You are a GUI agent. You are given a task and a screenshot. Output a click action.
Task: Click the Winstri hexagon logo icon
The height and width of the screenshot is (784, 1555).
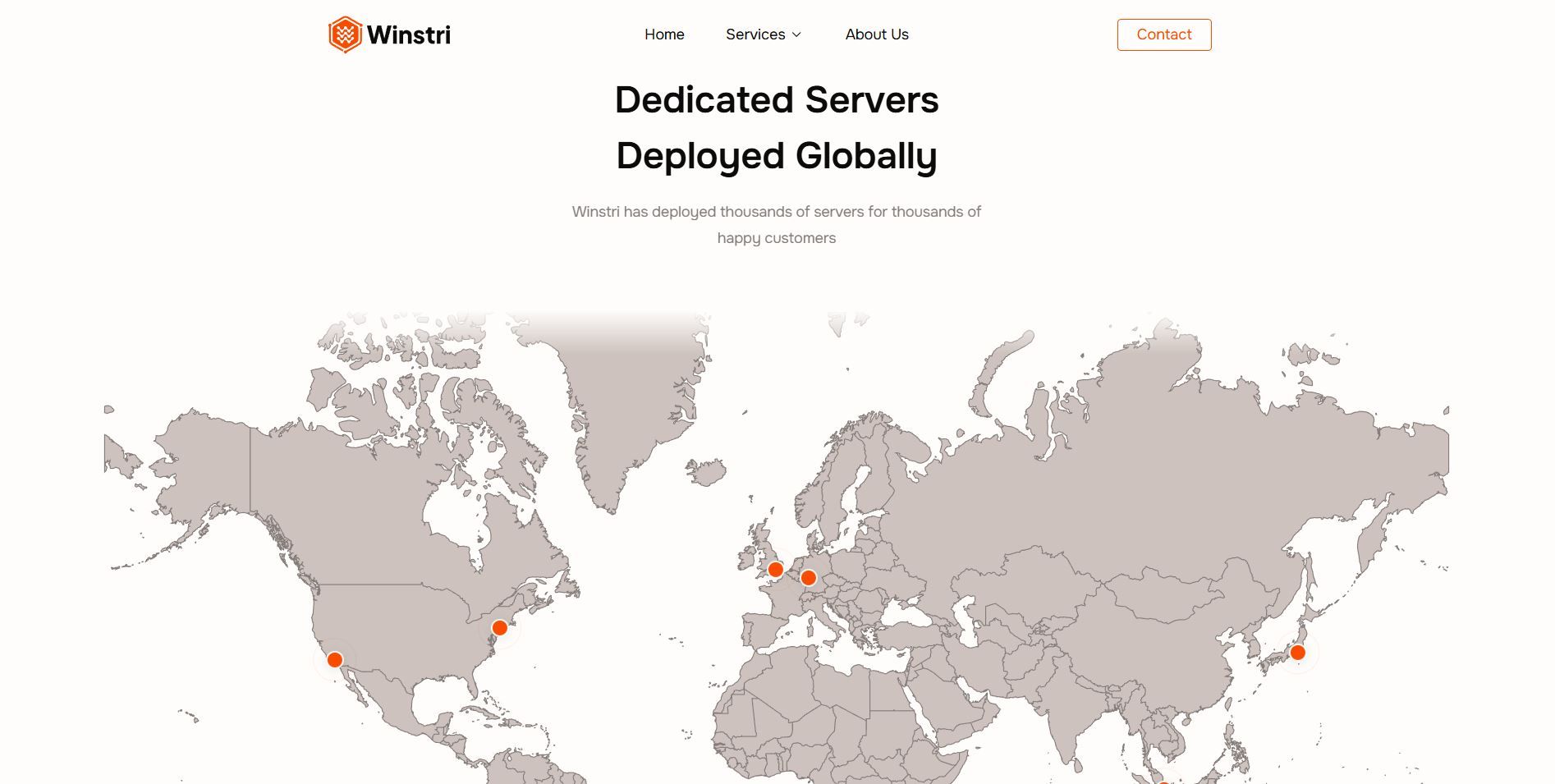[x=345, y=34]
